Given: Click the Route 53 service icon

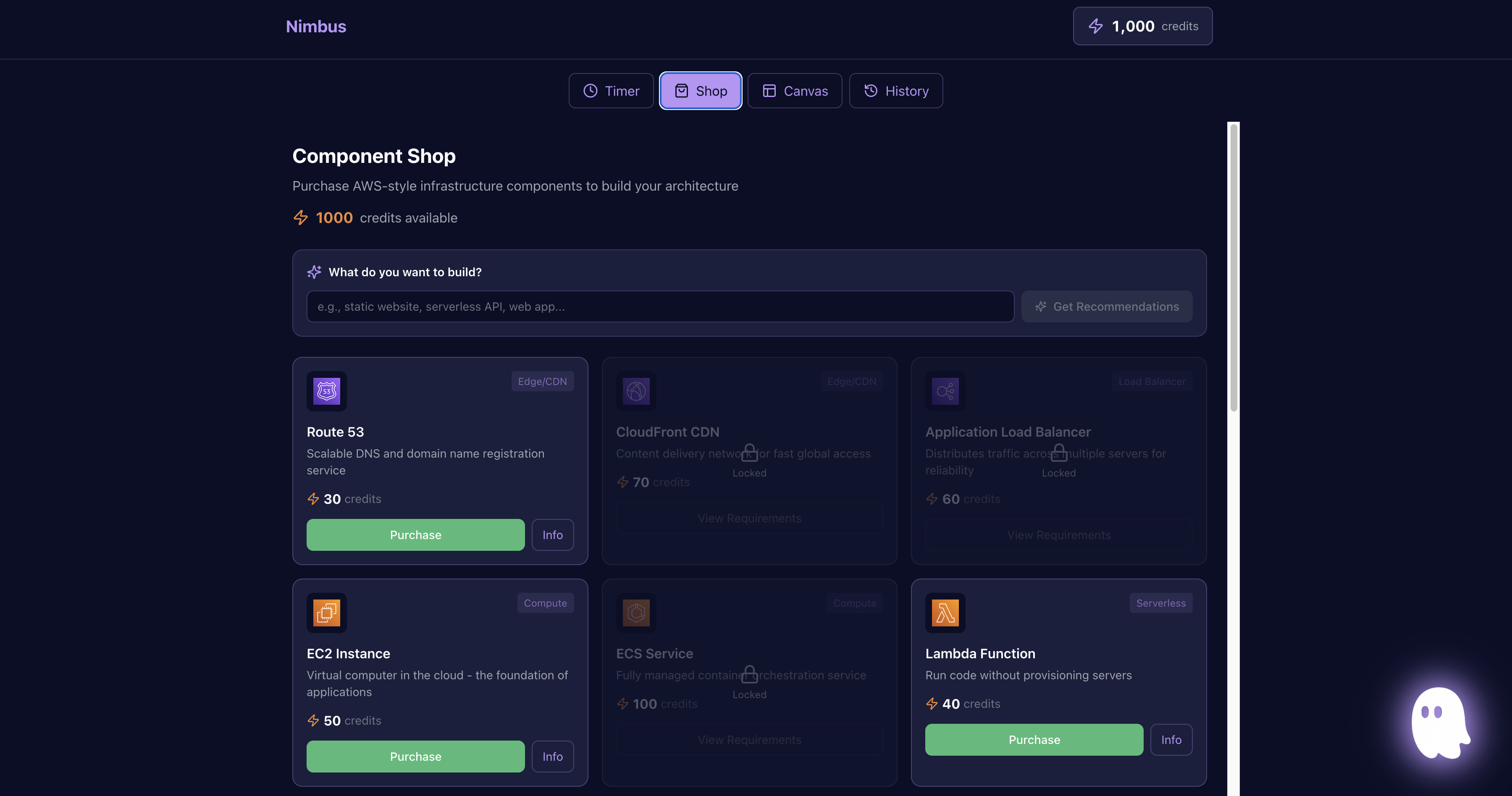Looking at the screenshot, I should click(x=326, y=391).
